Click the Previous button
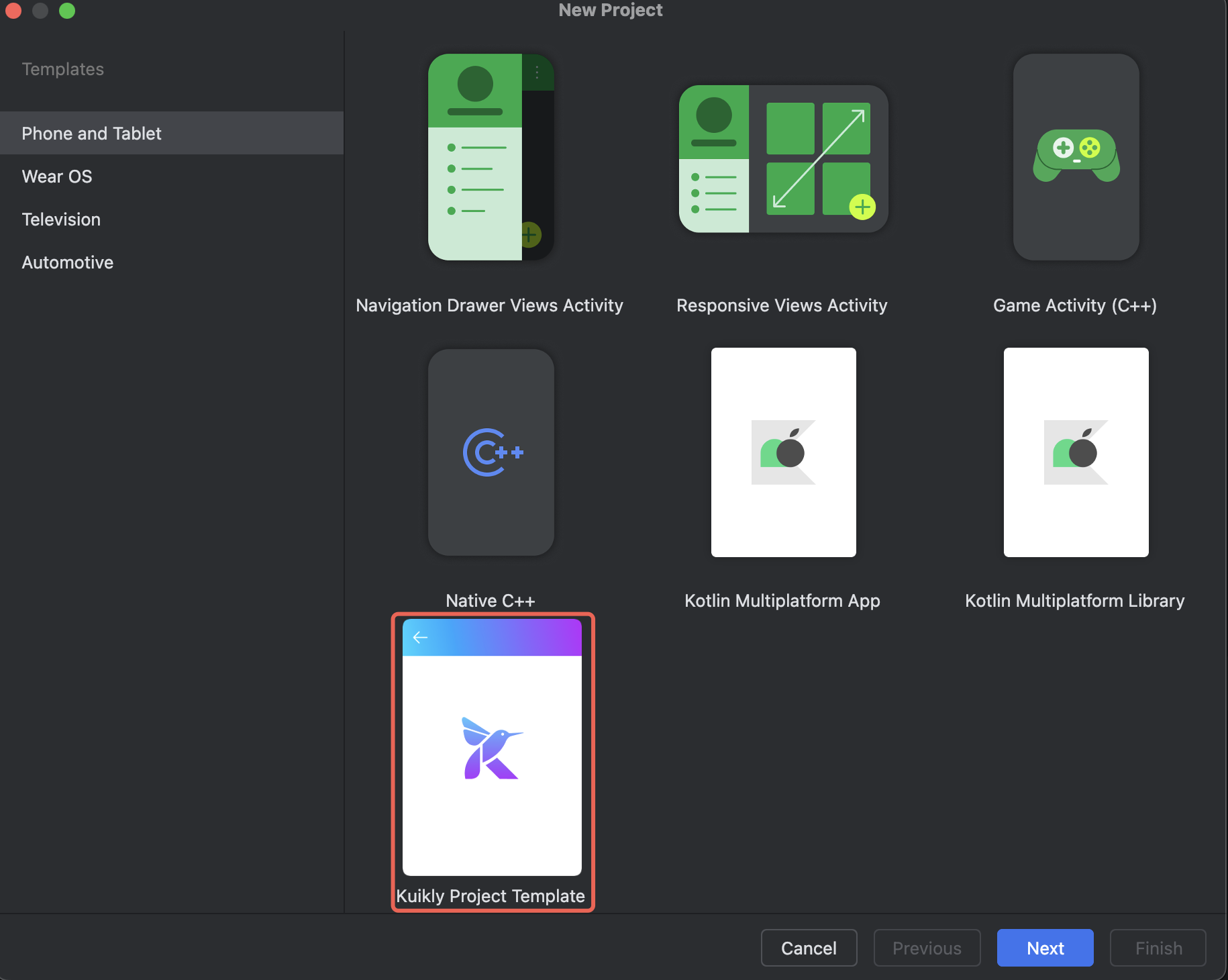 pyautogui.click(x=927, y=948)
